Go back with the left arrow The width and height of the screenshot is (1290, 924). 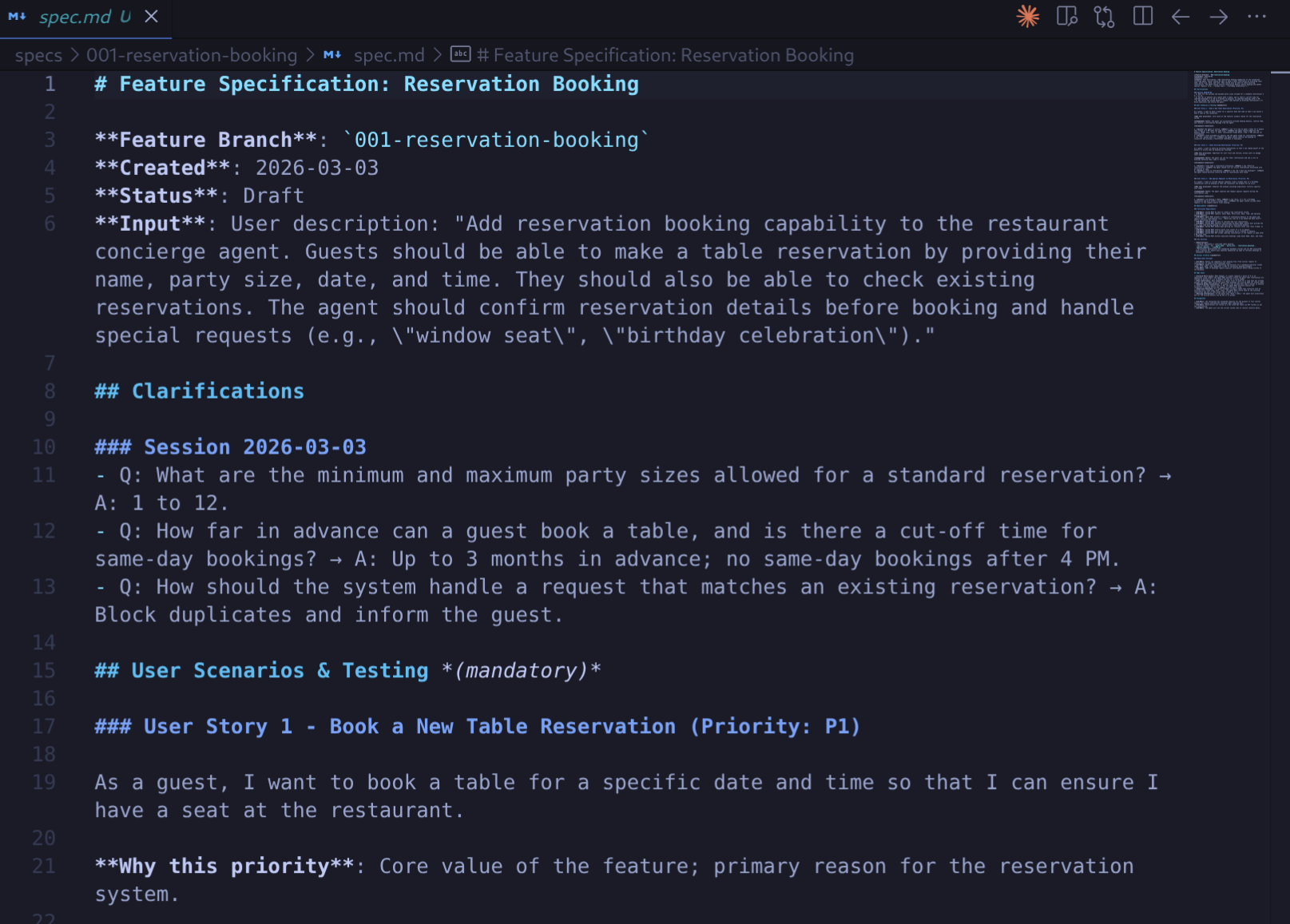(x=1180, y=17)
